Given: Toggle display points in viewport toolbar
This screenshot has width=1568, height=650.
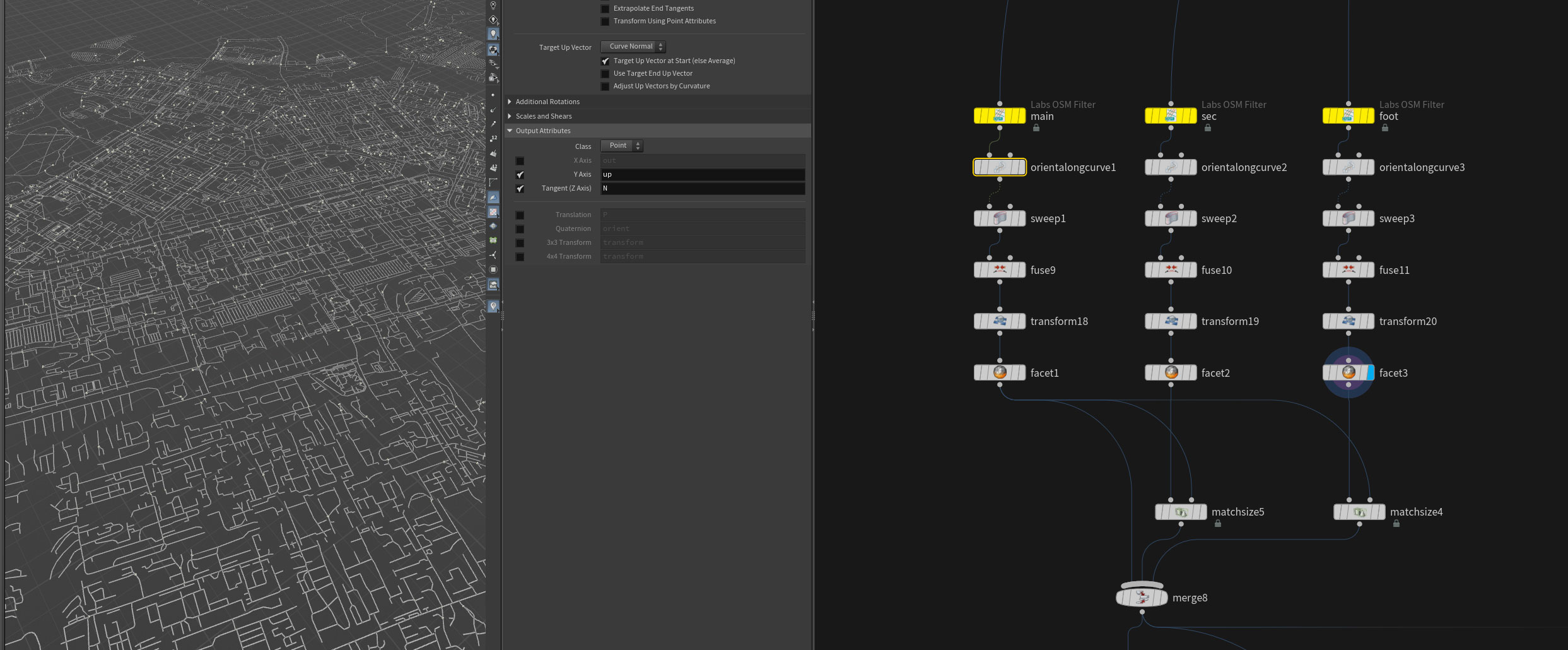Looking at the screenshot, I should (493, 95).
